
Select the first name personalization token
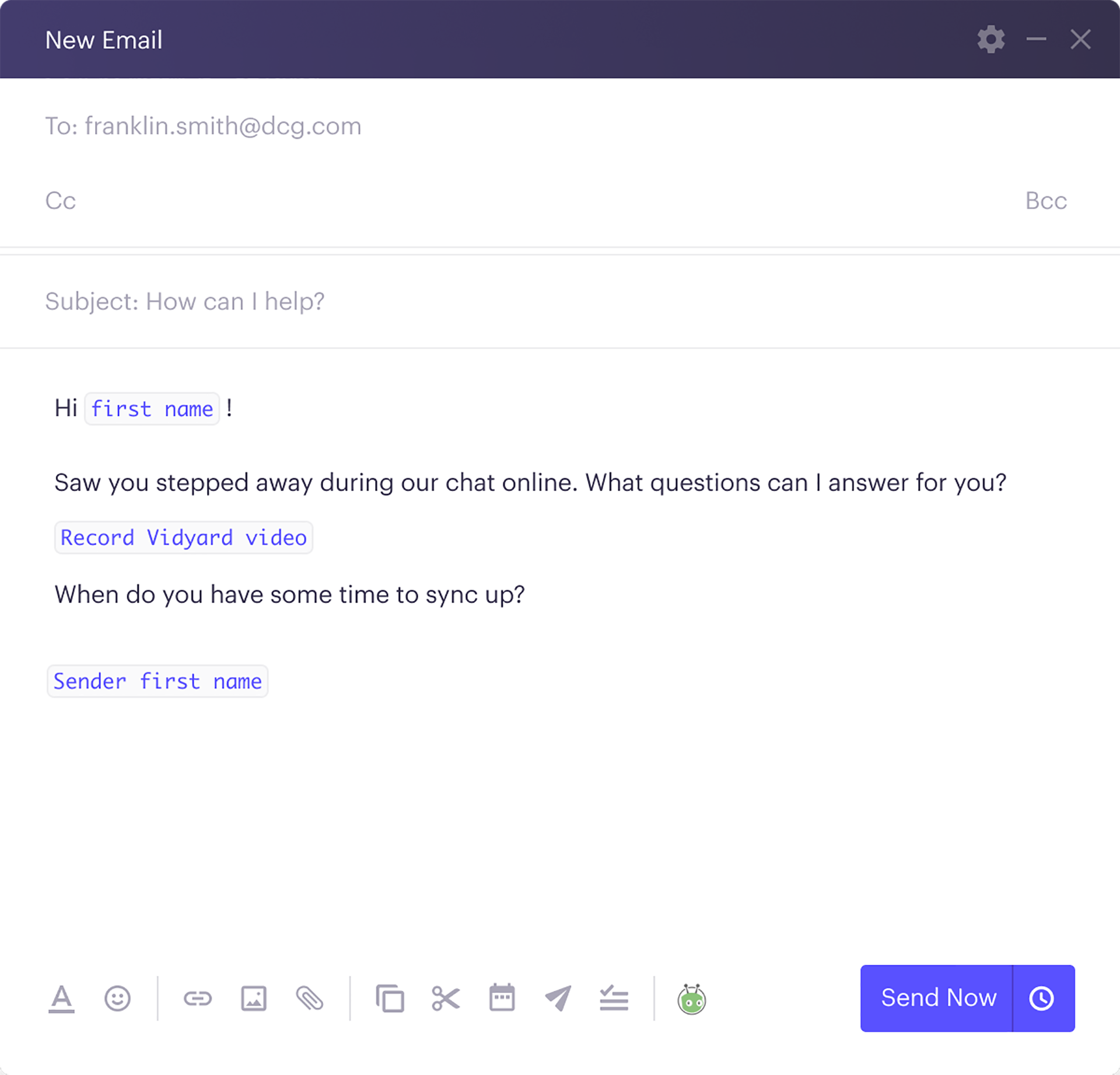point(152,408)
